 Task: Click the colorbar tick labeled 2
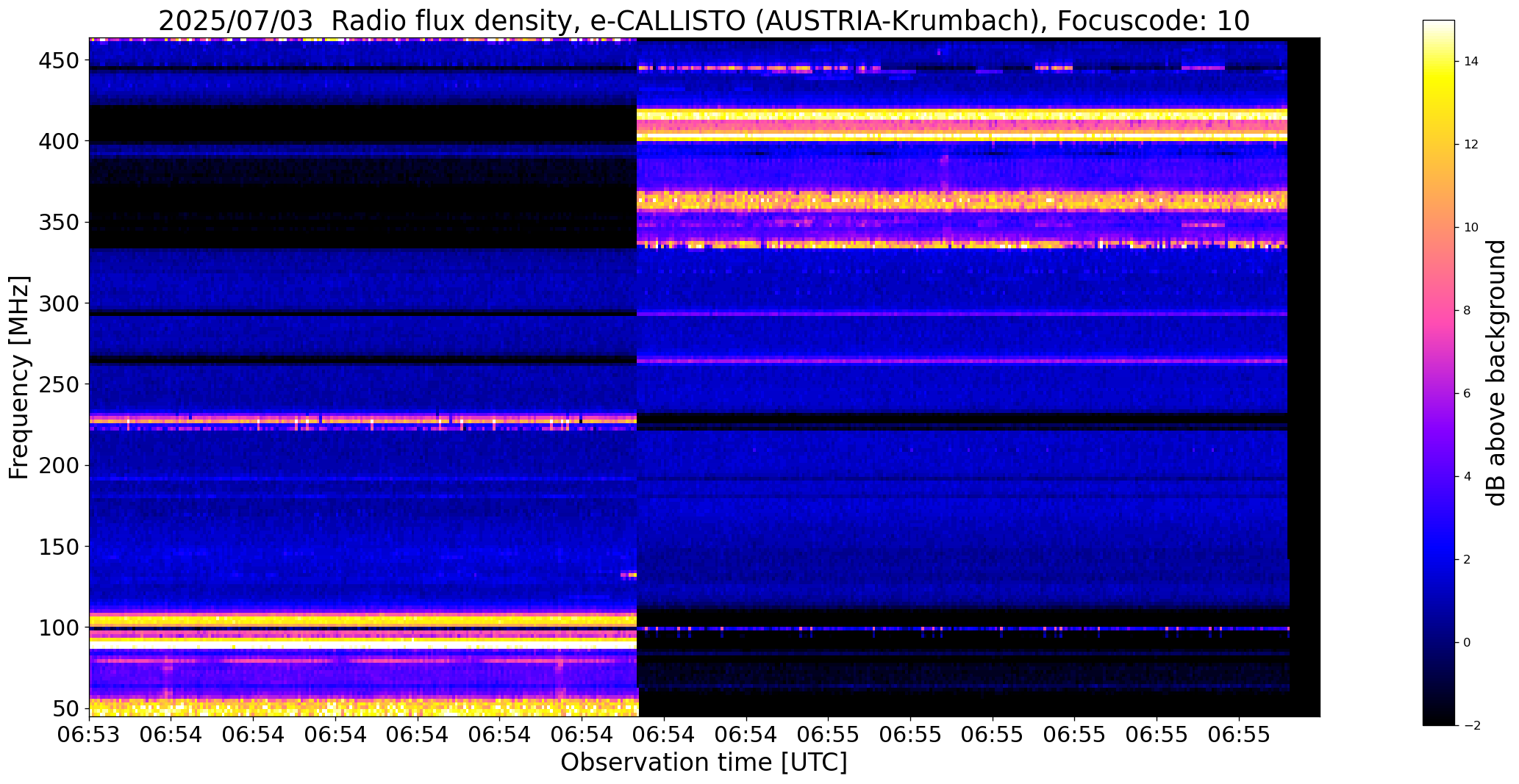click(1468, 560)
